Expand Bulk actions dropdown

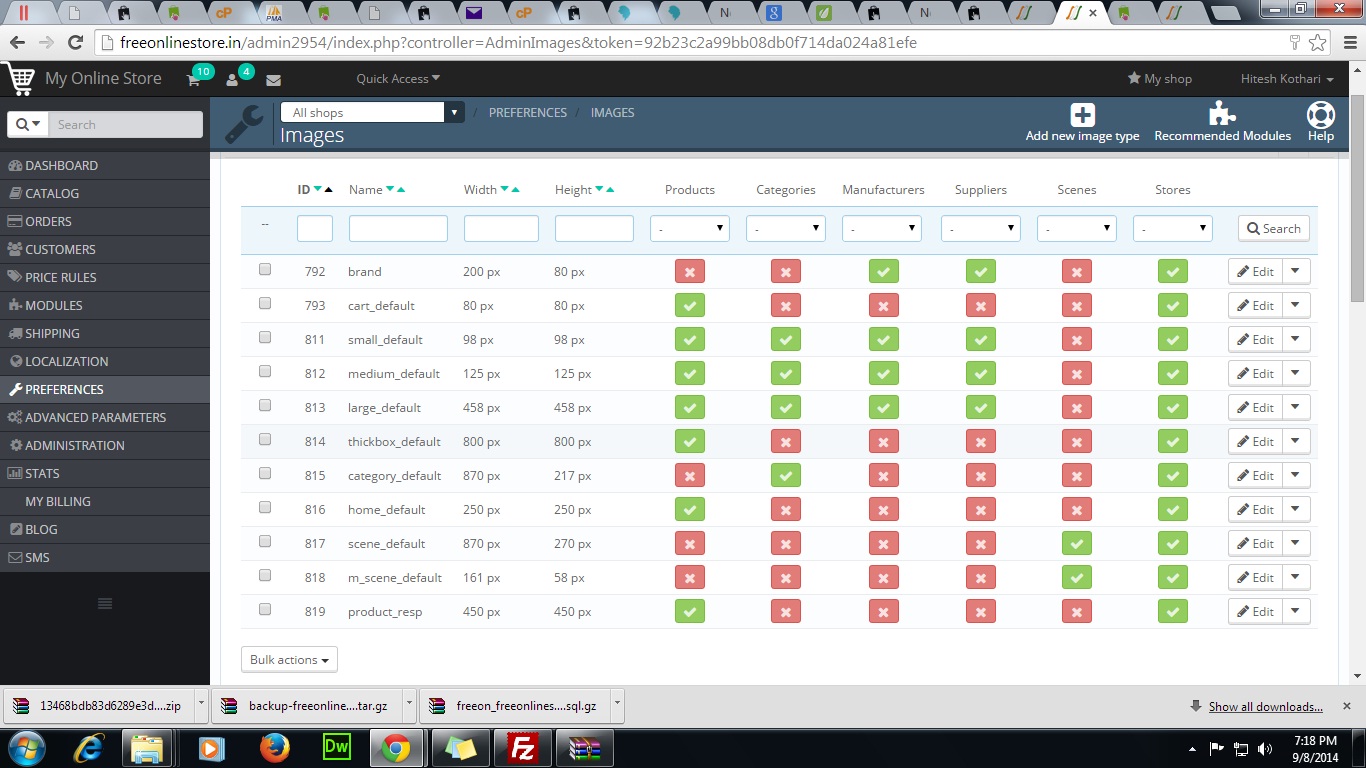[289, 660]
